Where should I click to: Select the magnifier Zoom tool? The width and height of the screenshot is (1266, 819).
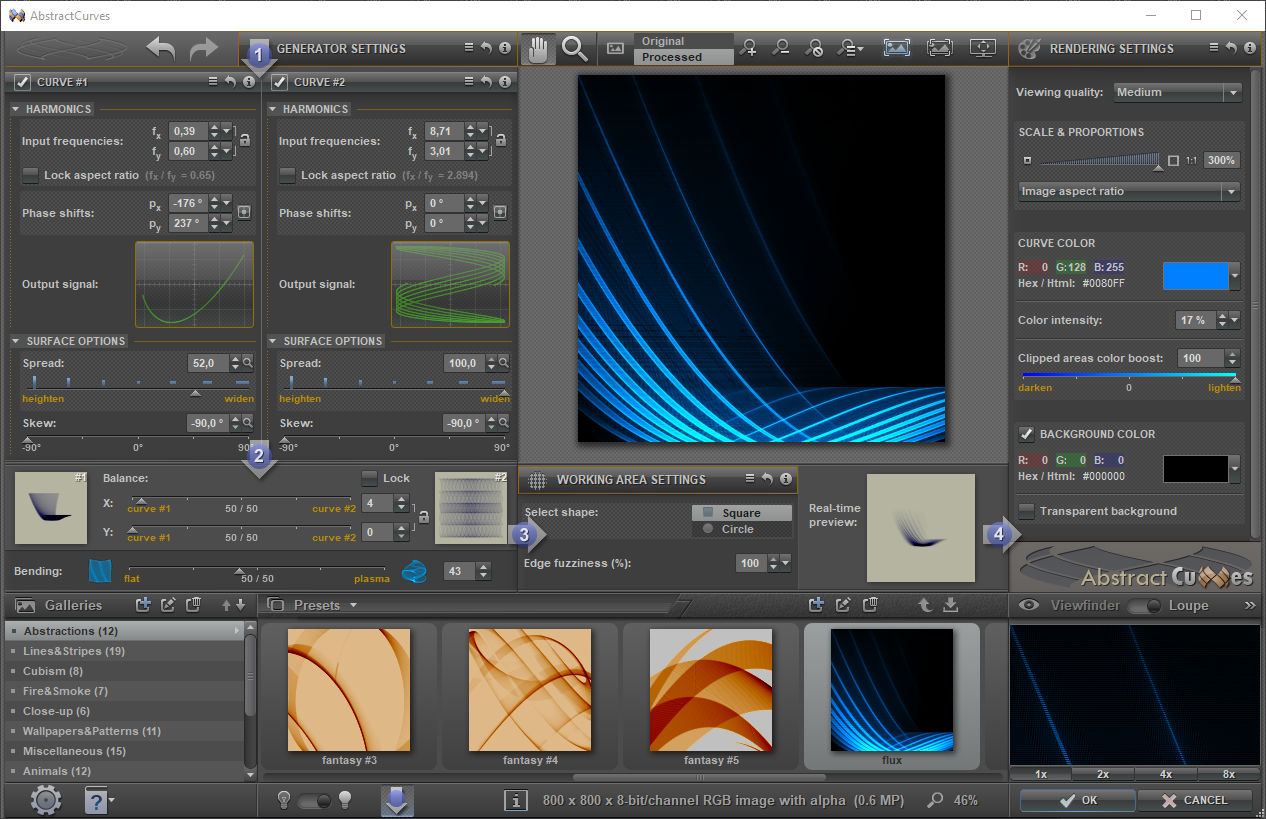[x=575, y=49]
